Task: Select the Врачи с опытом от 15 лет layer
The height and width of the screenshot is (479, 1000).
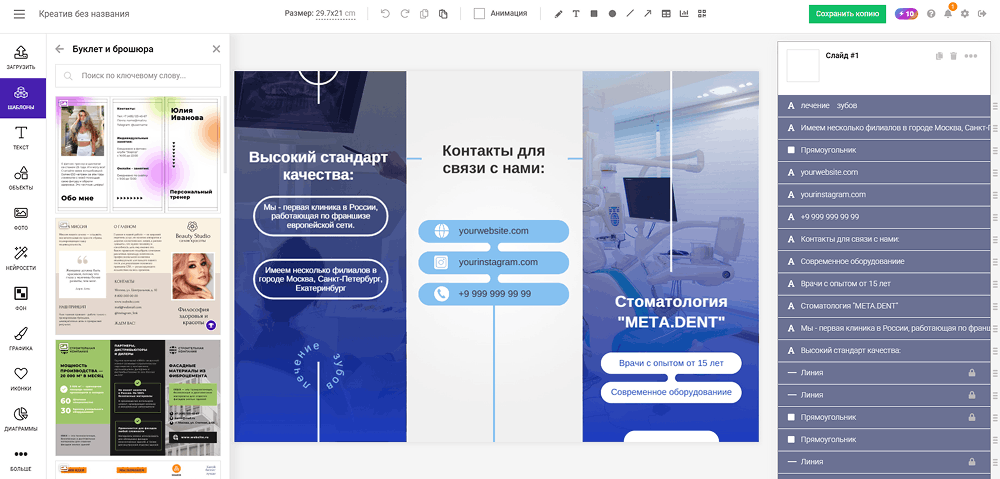Action: pyautogui.click(x=883, y=283)
